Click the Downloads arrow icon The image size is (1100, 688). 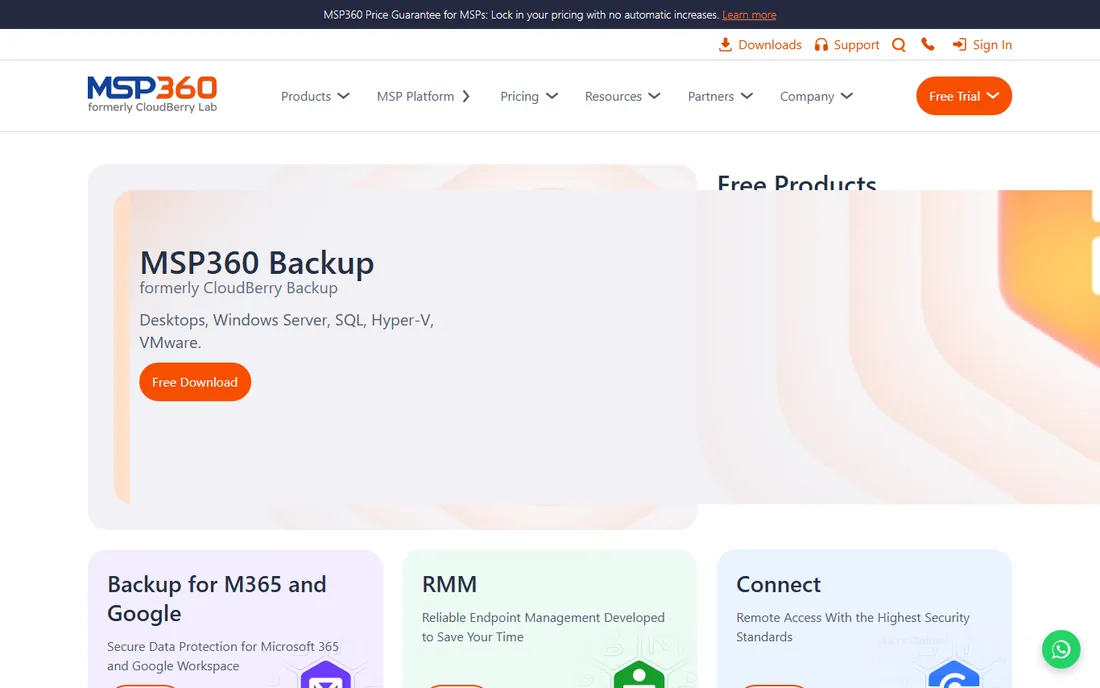click(725, 45)
